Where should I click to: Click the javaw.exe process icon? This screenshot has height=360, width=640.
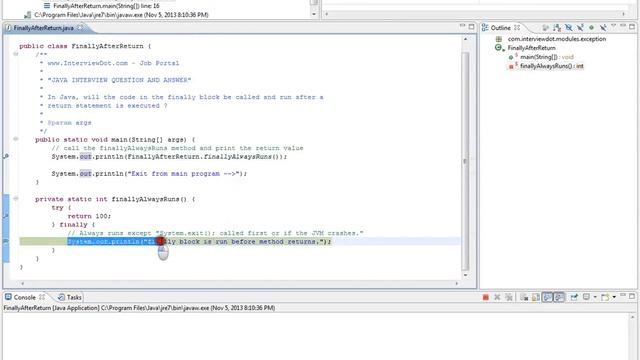pyautogui.click(x=27, y=15)
